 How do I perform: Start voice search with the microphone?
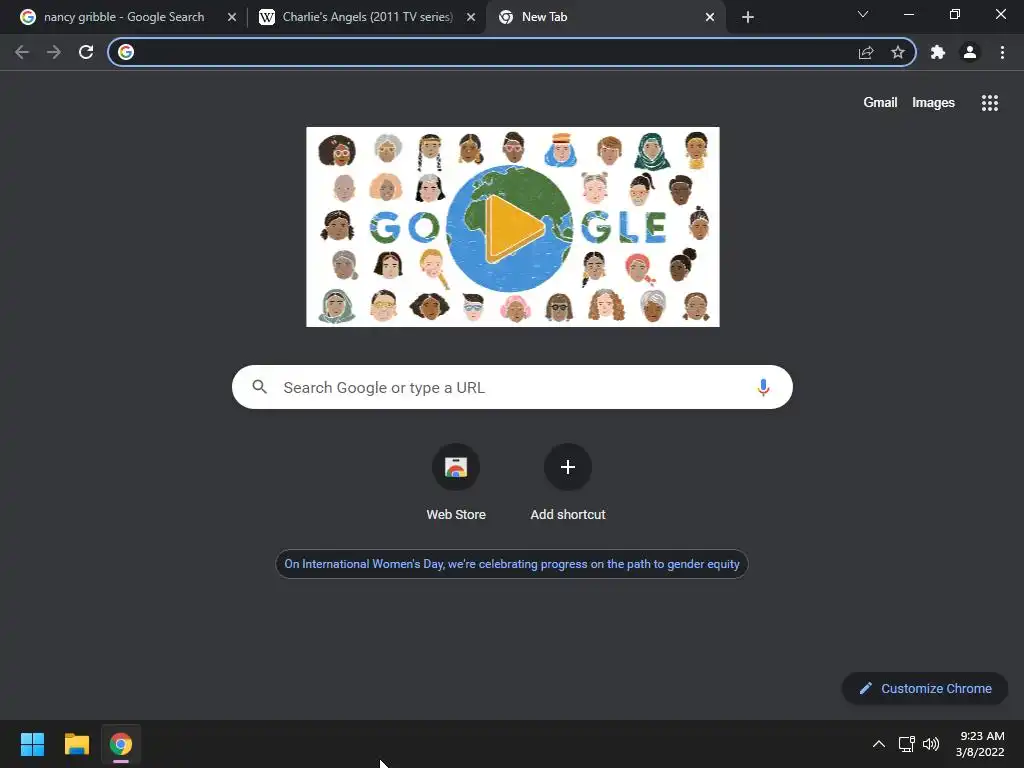(763, 387)
